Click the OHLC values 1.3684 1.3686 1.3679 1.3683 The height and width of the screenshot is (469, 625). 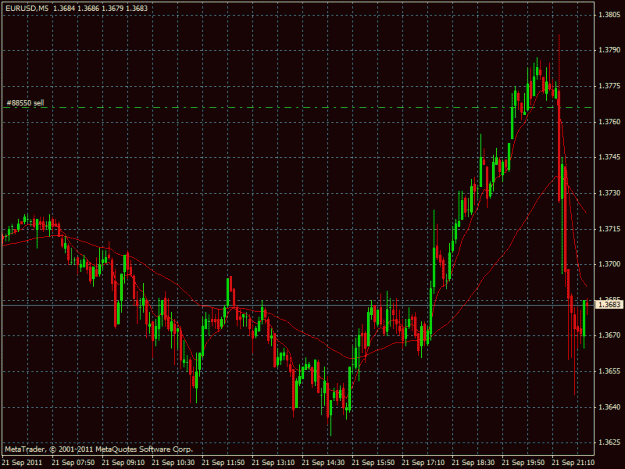click(x=100, y=8)
